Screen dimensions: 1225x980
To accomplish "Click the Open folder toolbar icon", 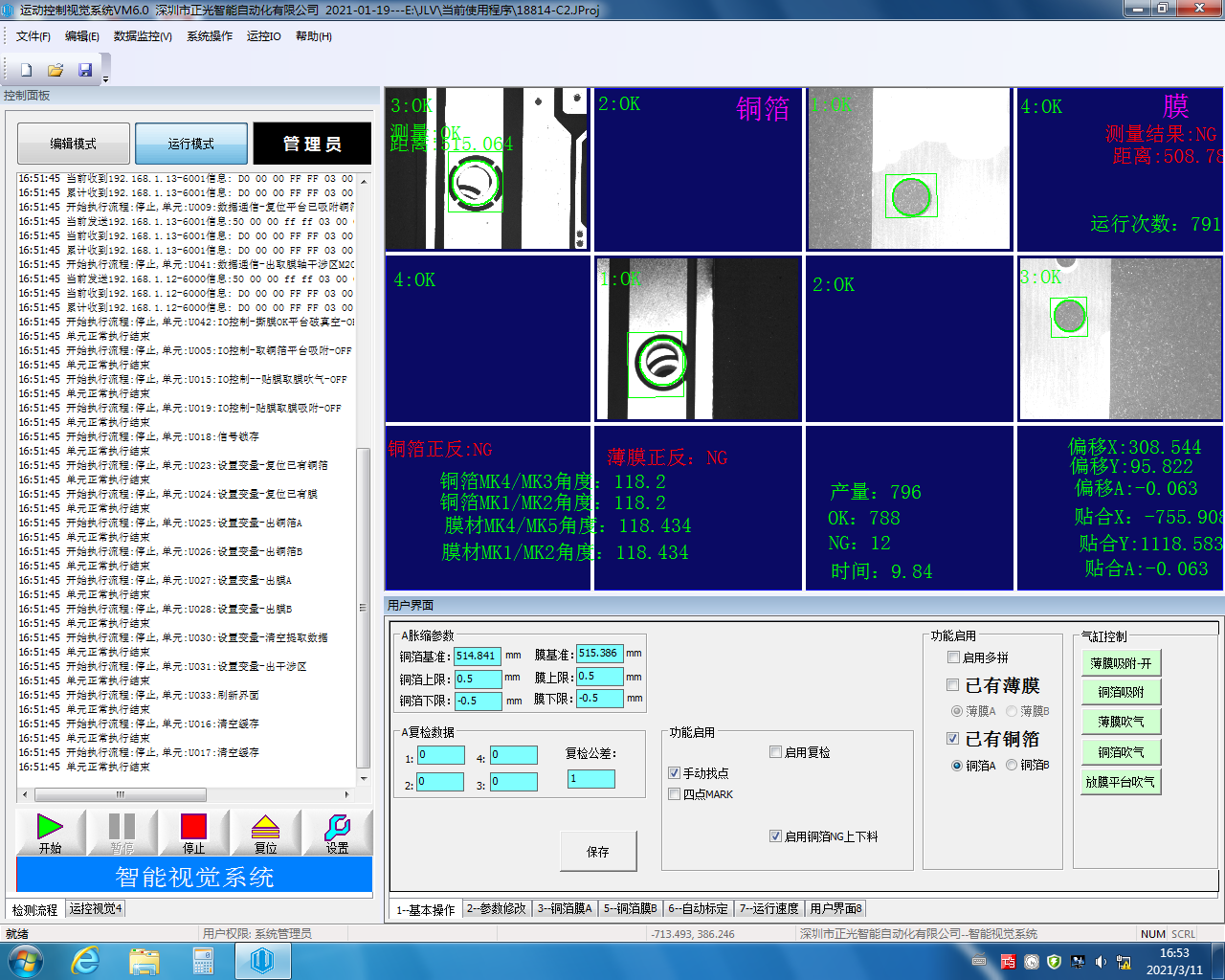I will [x=56, y=70].
